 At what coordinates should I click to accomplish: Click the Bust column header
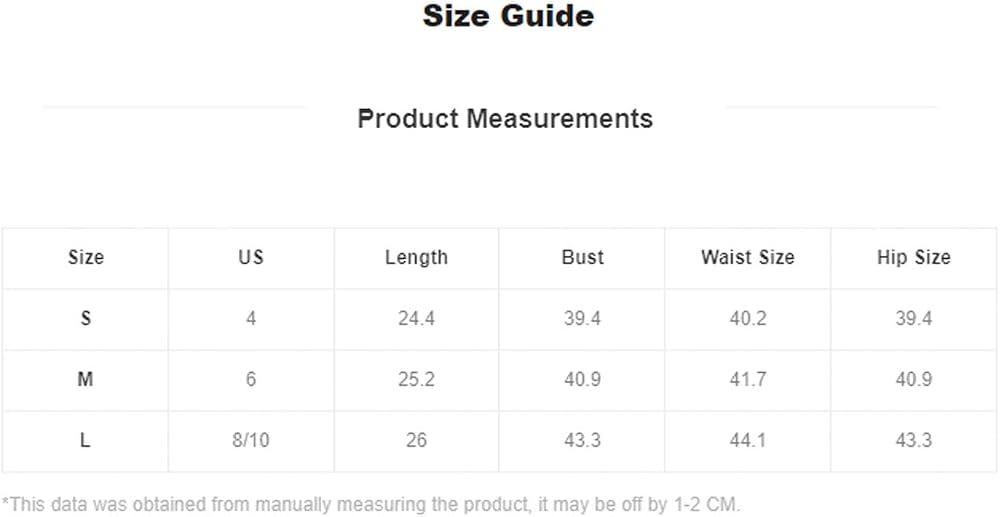click(582, 258)
